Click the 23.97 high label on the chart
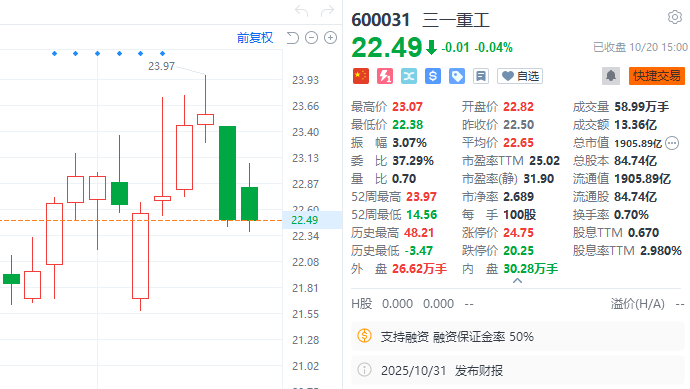 point(161,66)
